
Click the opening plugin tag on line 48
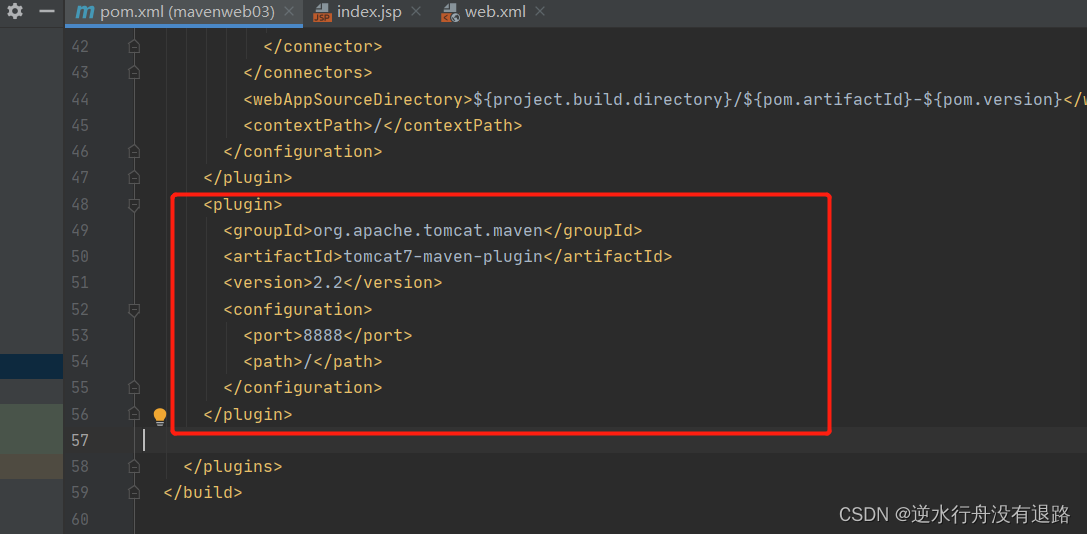pyautogui.click(x=243, y=205)
